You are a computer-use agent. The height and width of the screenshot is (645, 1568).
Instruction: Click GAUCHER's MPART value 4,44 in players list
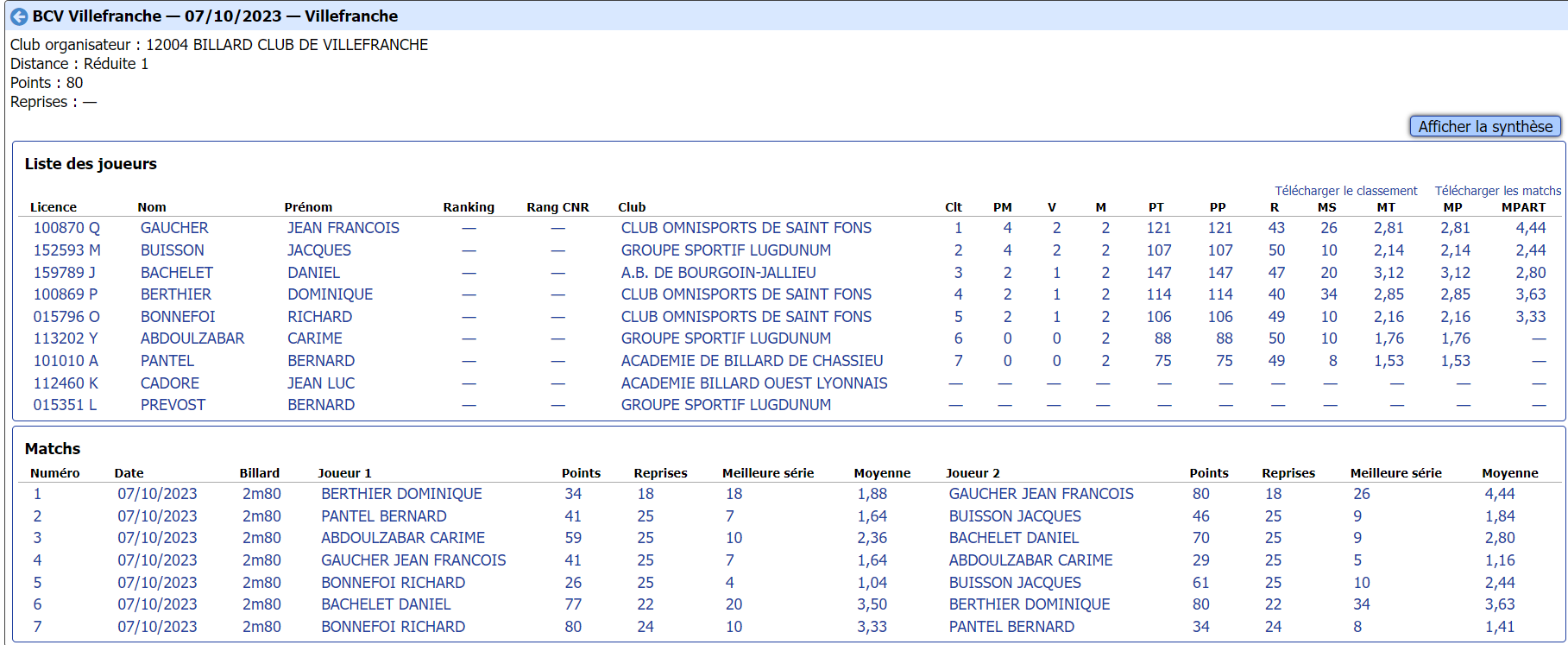pyautogui.click(x=1530, y=228)
